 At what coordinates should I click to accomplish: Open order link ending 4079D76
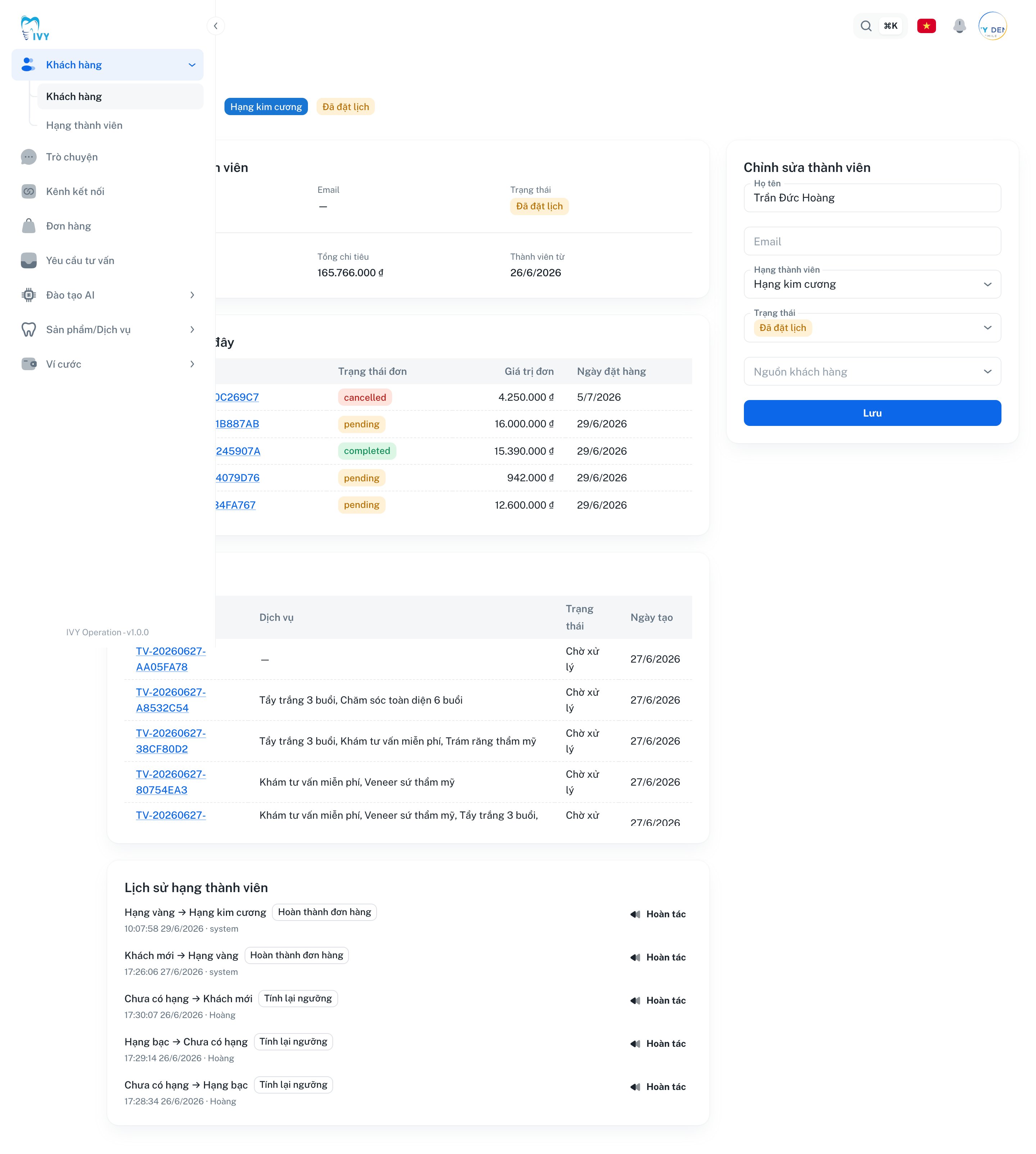click(237, 478)
